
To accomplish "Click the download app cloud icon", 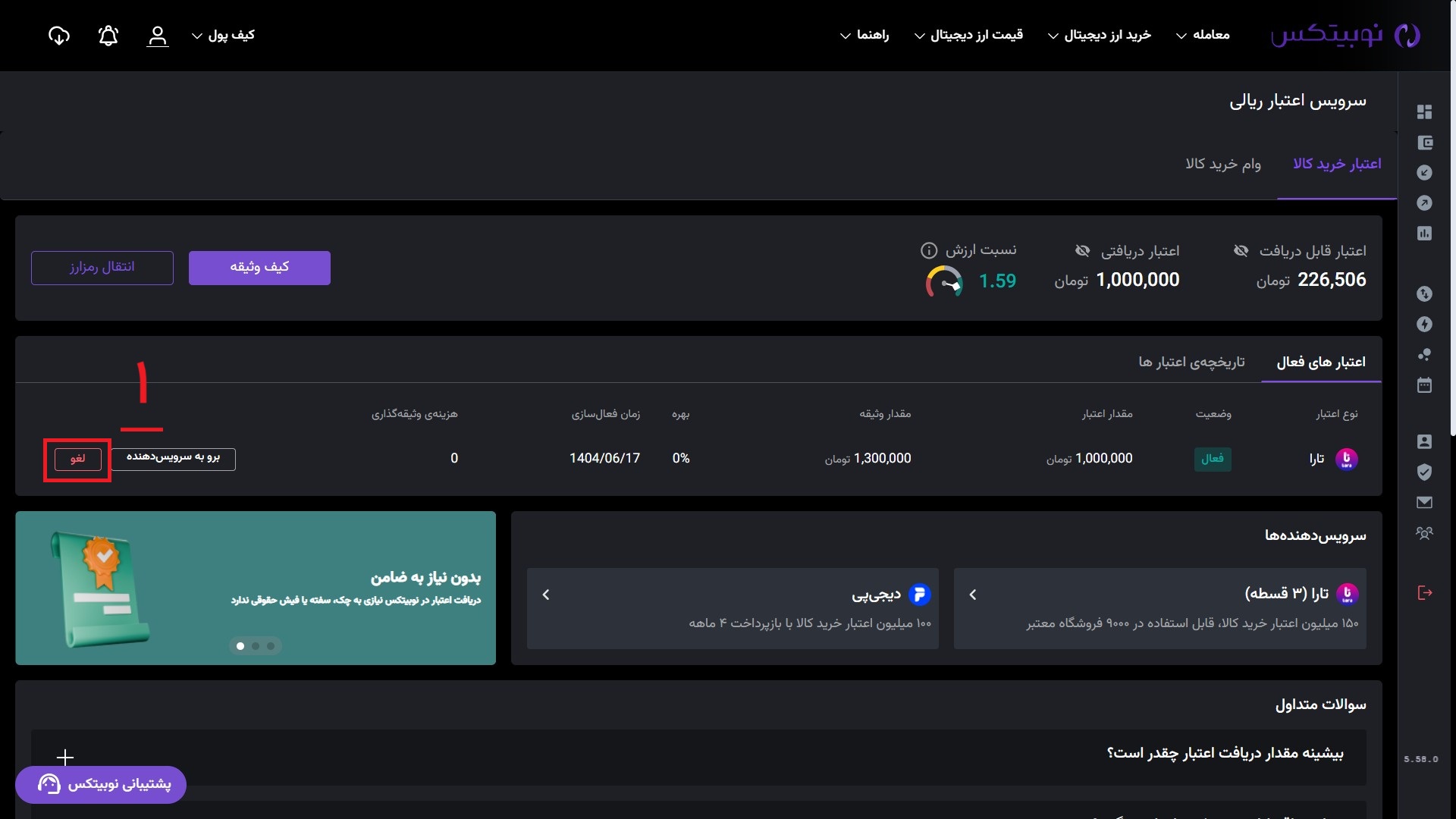I will point(58,36).
